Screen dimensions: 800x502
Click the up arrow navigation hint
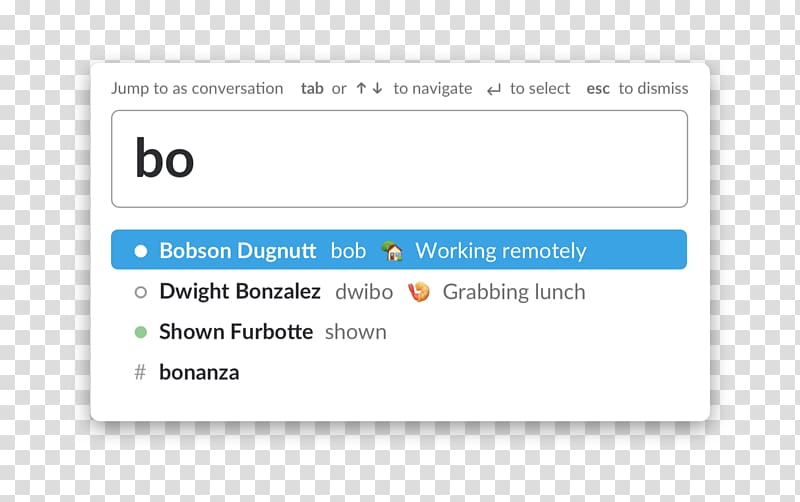click(x=361, y=88)
